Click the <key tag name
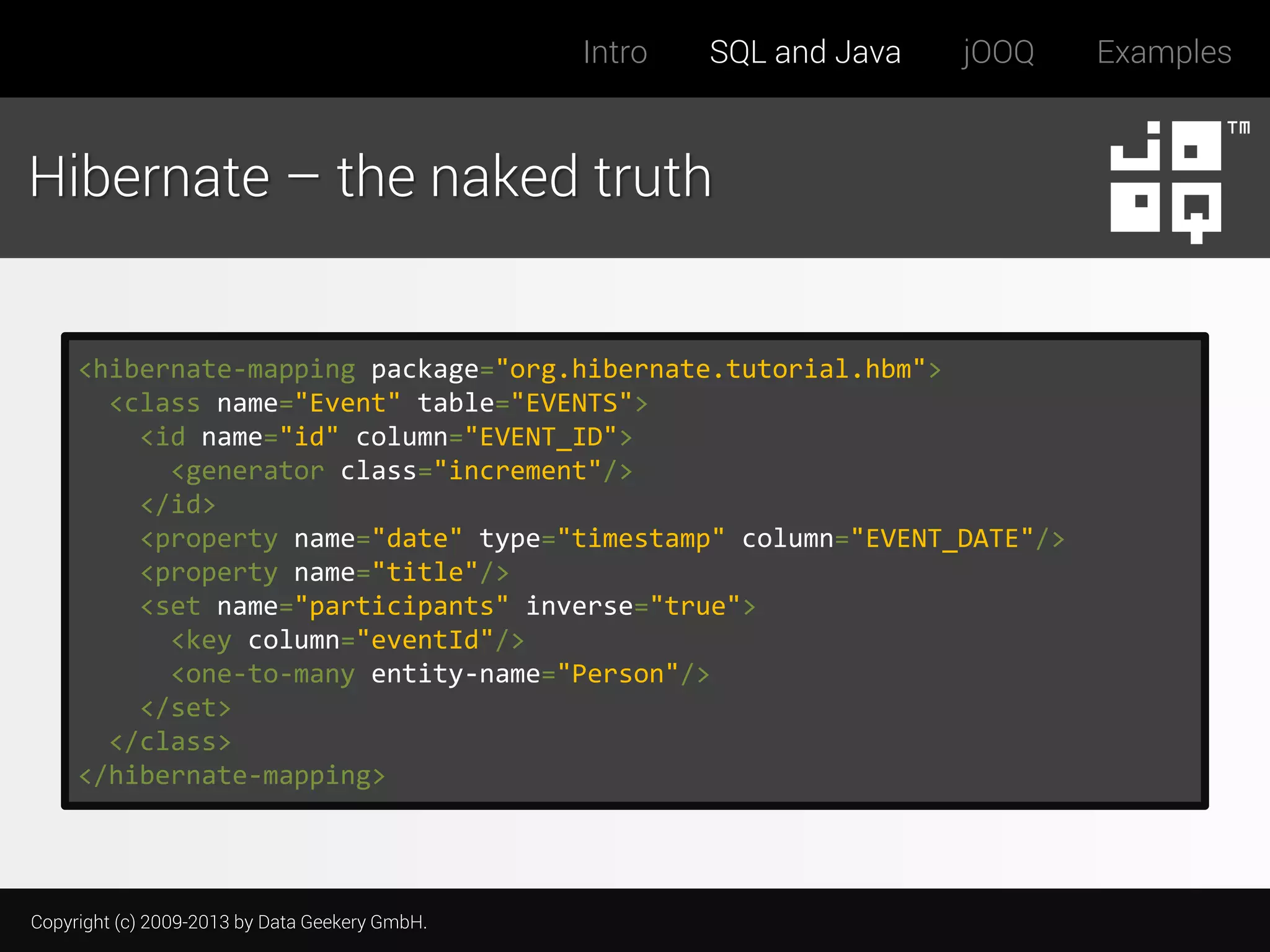This screenshot has width=1270, height=952. [202, 641]
